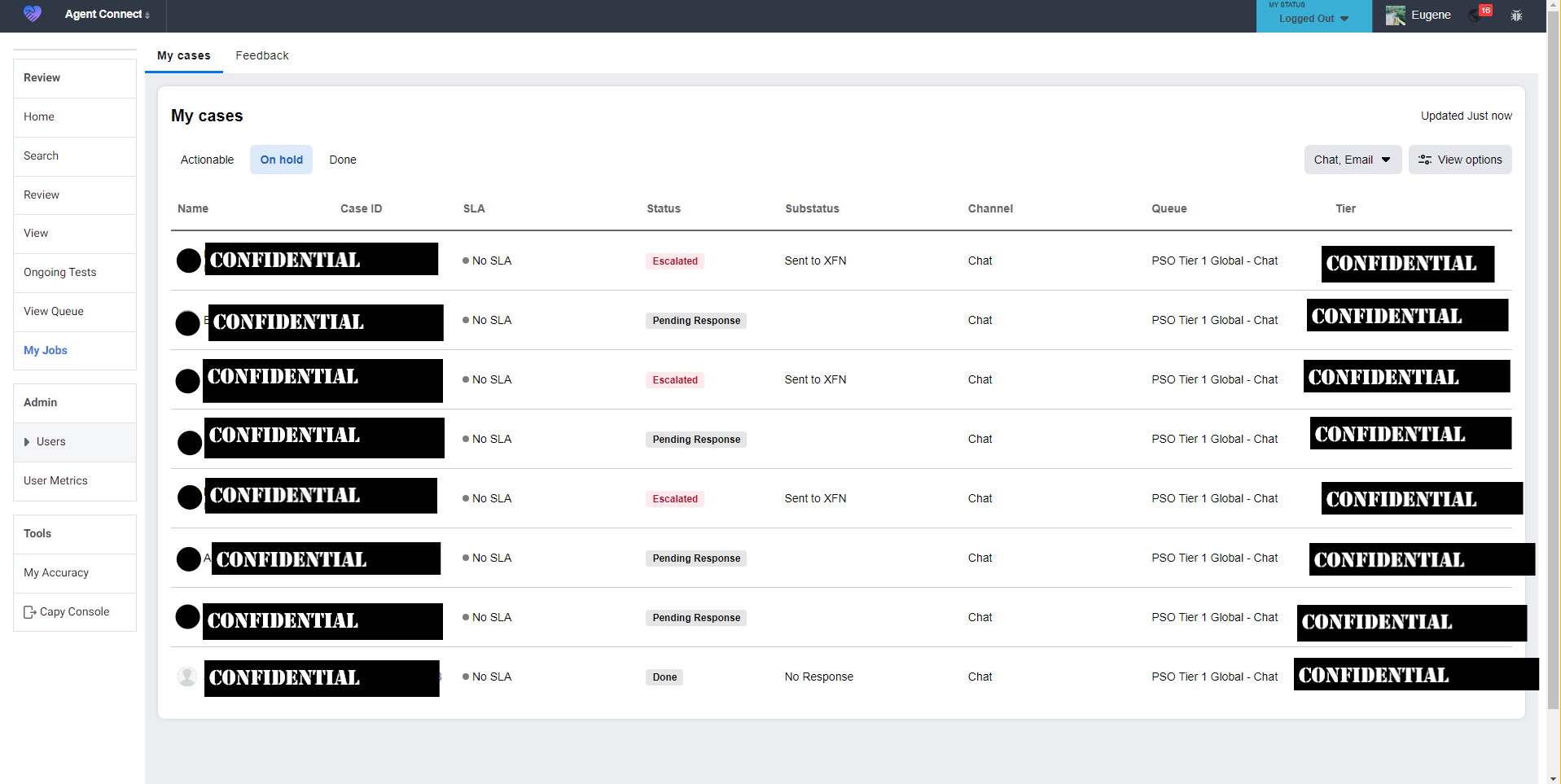This screenshot has width=1561, height=784.
Task: Select the Done filter tab beside On hold
Action: pos(343,160)
